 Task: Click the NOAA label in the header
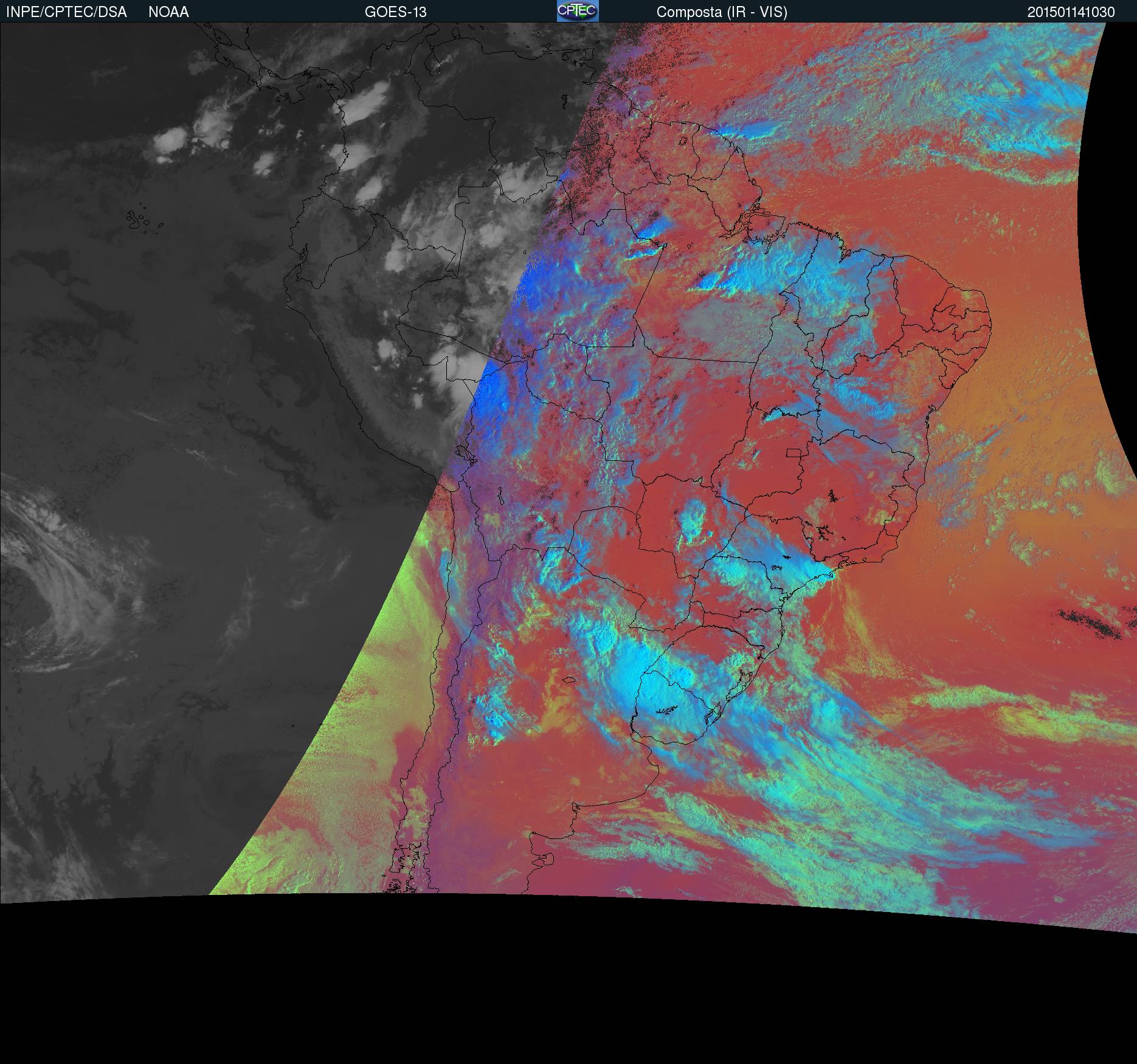[x=168, y=12]
